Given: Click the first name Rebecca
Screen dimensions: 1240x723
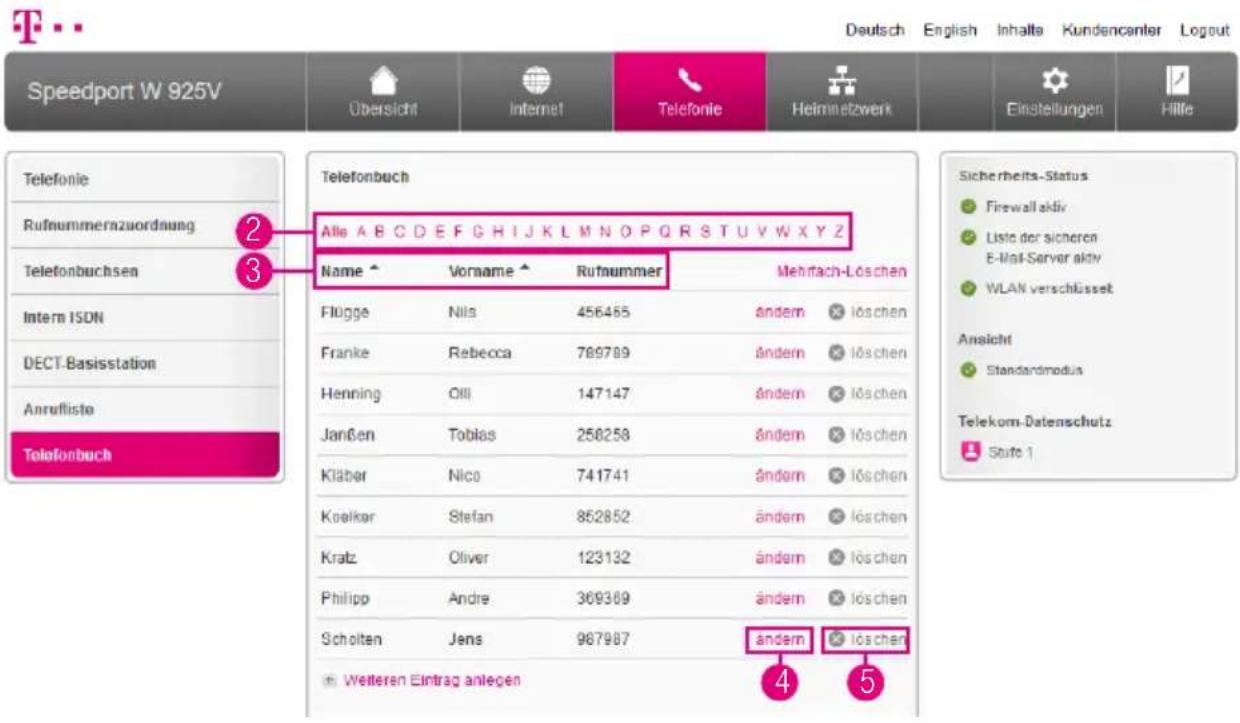Looking at the screenshot, I should 481,353.
